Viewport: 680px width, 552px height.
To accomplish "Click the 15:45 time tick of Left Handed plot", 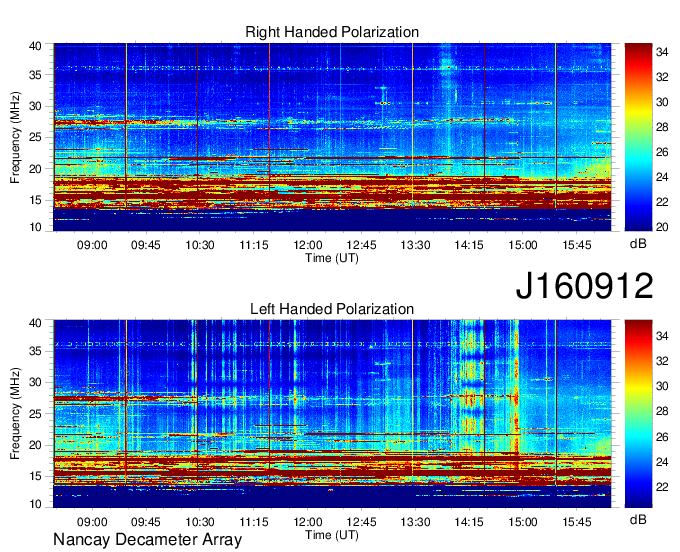I will point(577,522).
